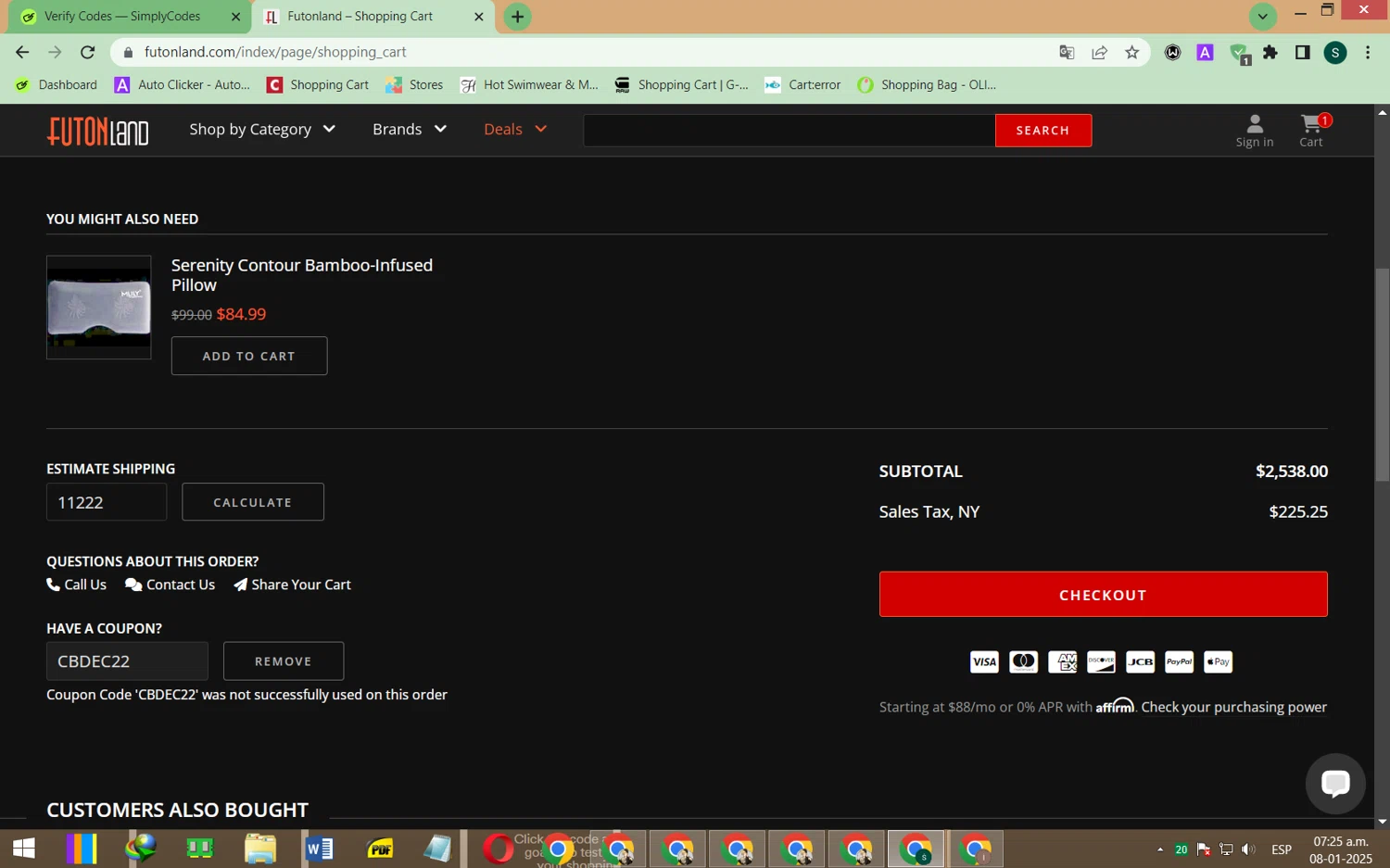Open the Stores bookmark
This screenshot has height=868, width=1390.
[414, 85]
